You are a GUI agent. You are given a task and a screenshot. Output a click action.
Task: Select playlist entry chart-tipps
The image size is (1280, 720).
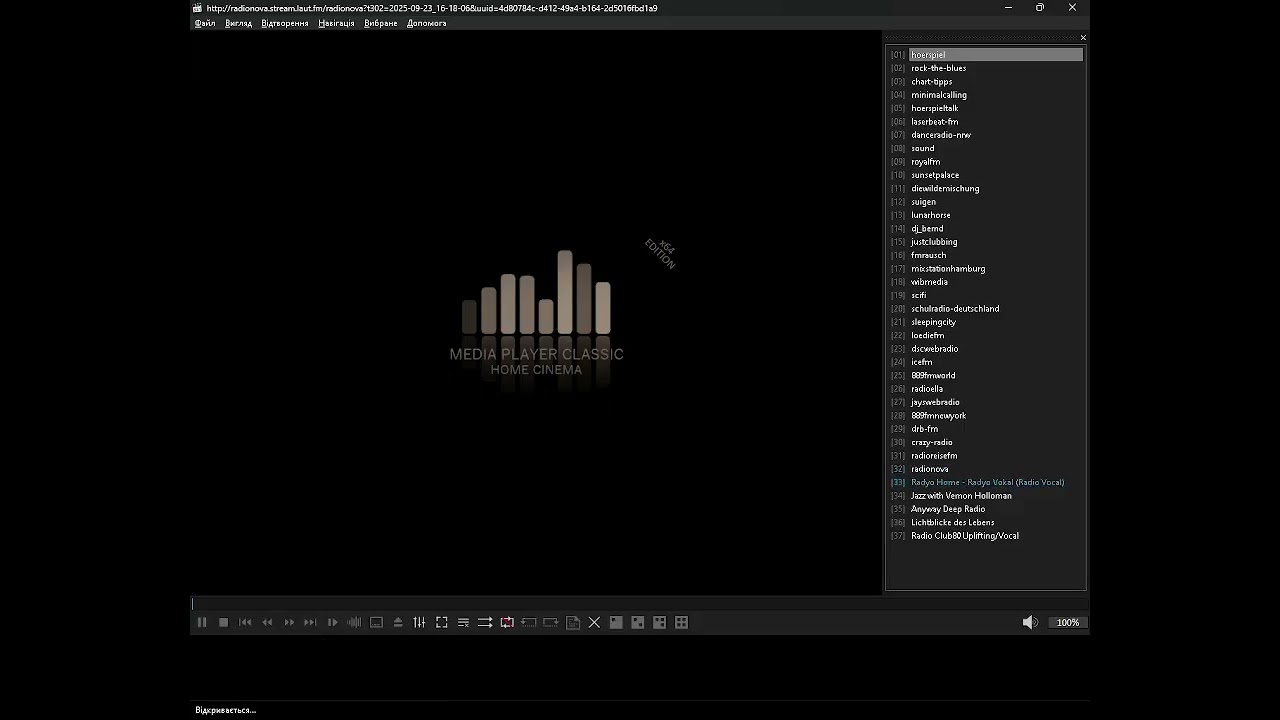click(x=986, y=82)
